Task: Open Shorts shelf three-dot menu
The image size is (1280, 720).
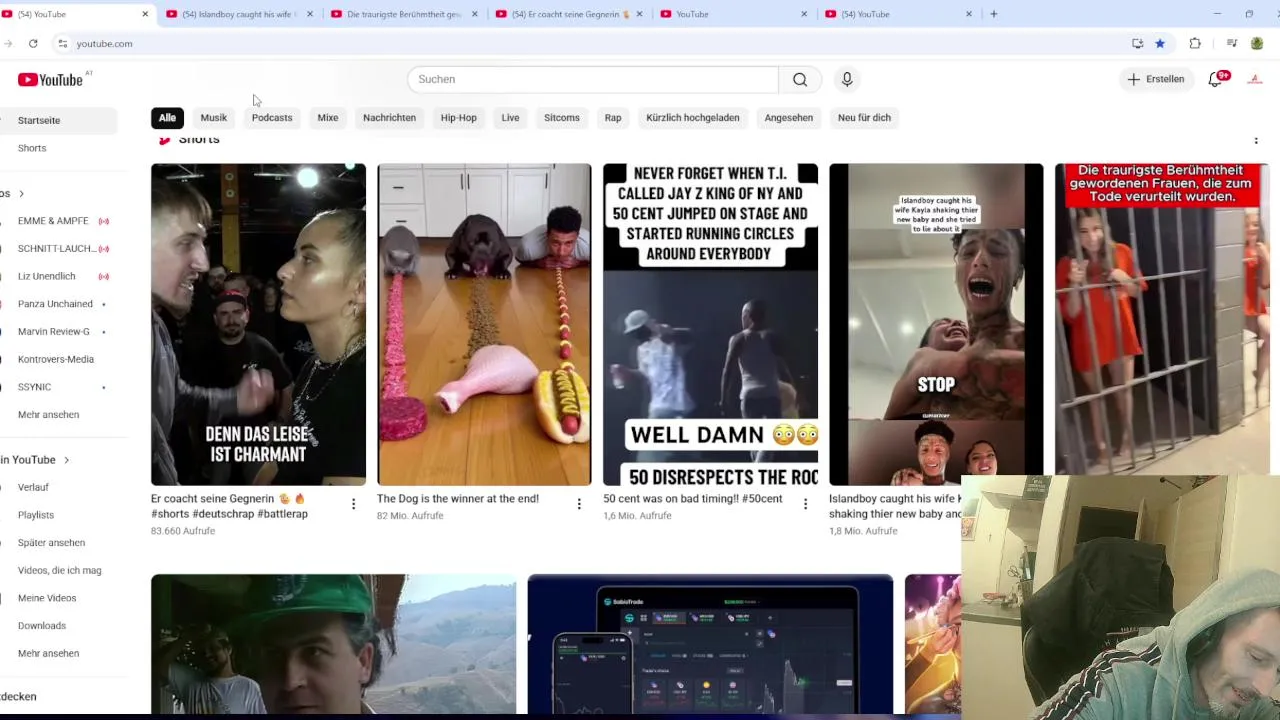Action: pos(1256,140)
